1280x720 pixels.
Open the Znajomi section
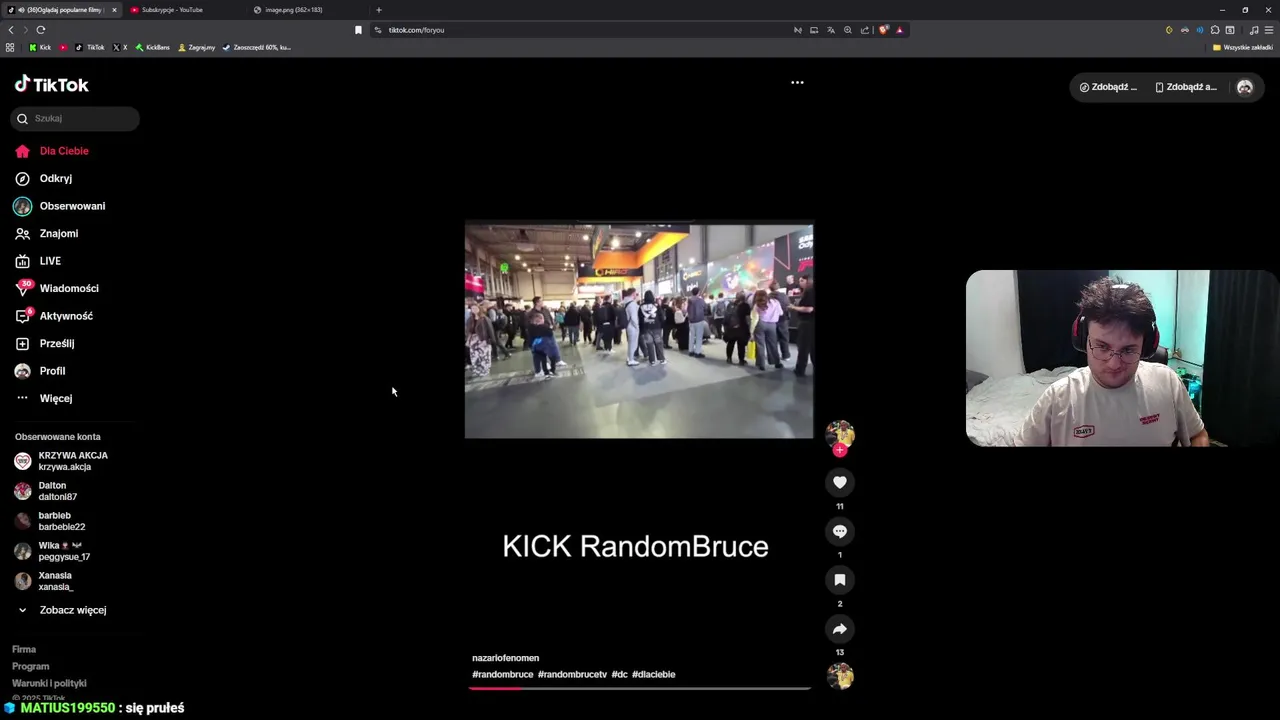[46, 233]
